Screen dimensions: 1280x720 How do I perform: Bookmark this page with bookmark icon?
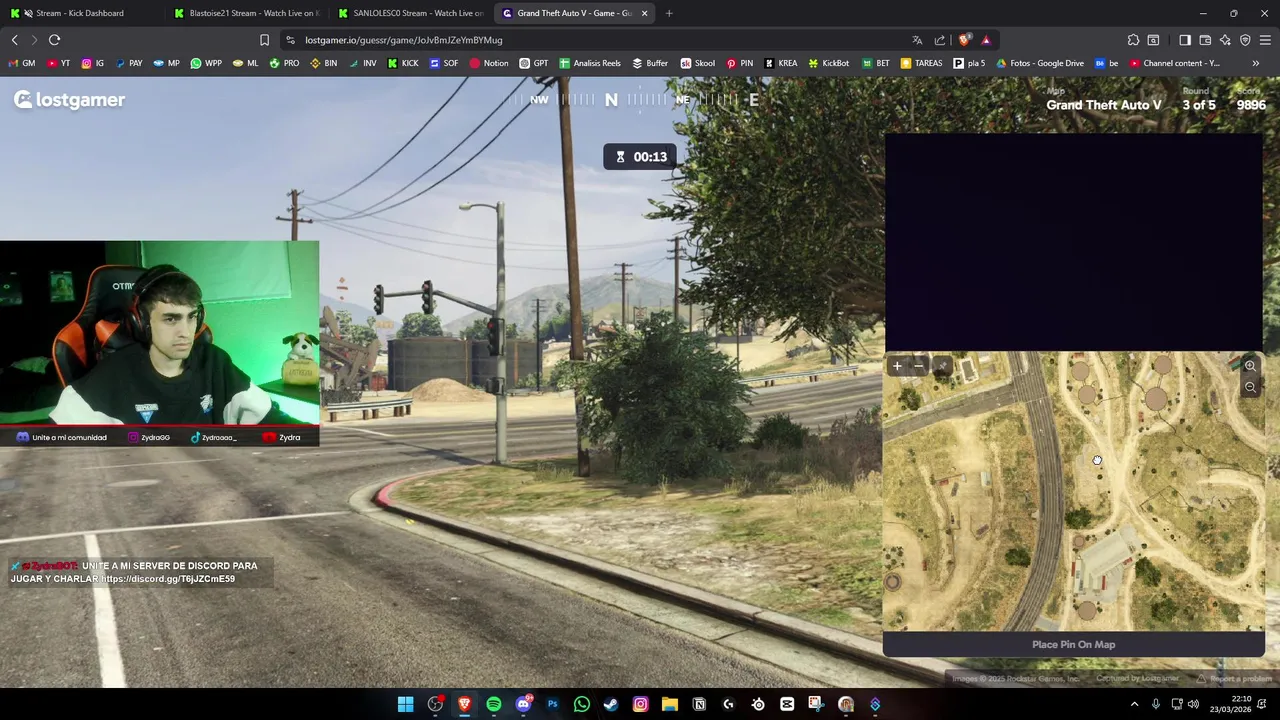(264, 40)
